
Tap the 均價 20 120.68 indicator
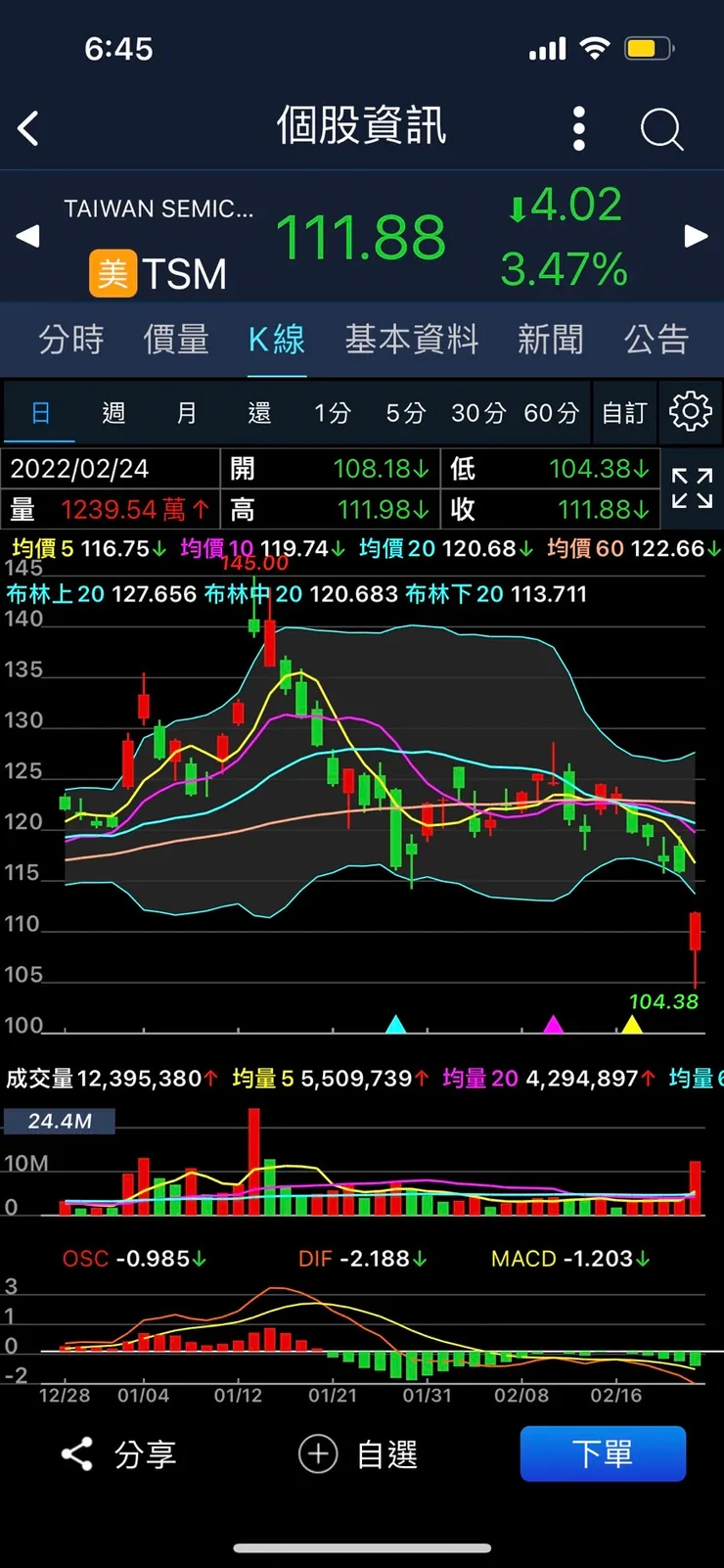click(446, 548)
